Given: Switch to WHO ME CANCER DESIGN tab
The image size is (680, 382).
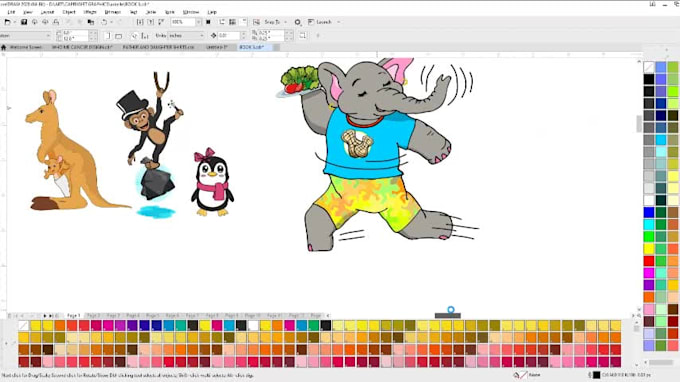Looking at the screenshot, I should (82, 47).
